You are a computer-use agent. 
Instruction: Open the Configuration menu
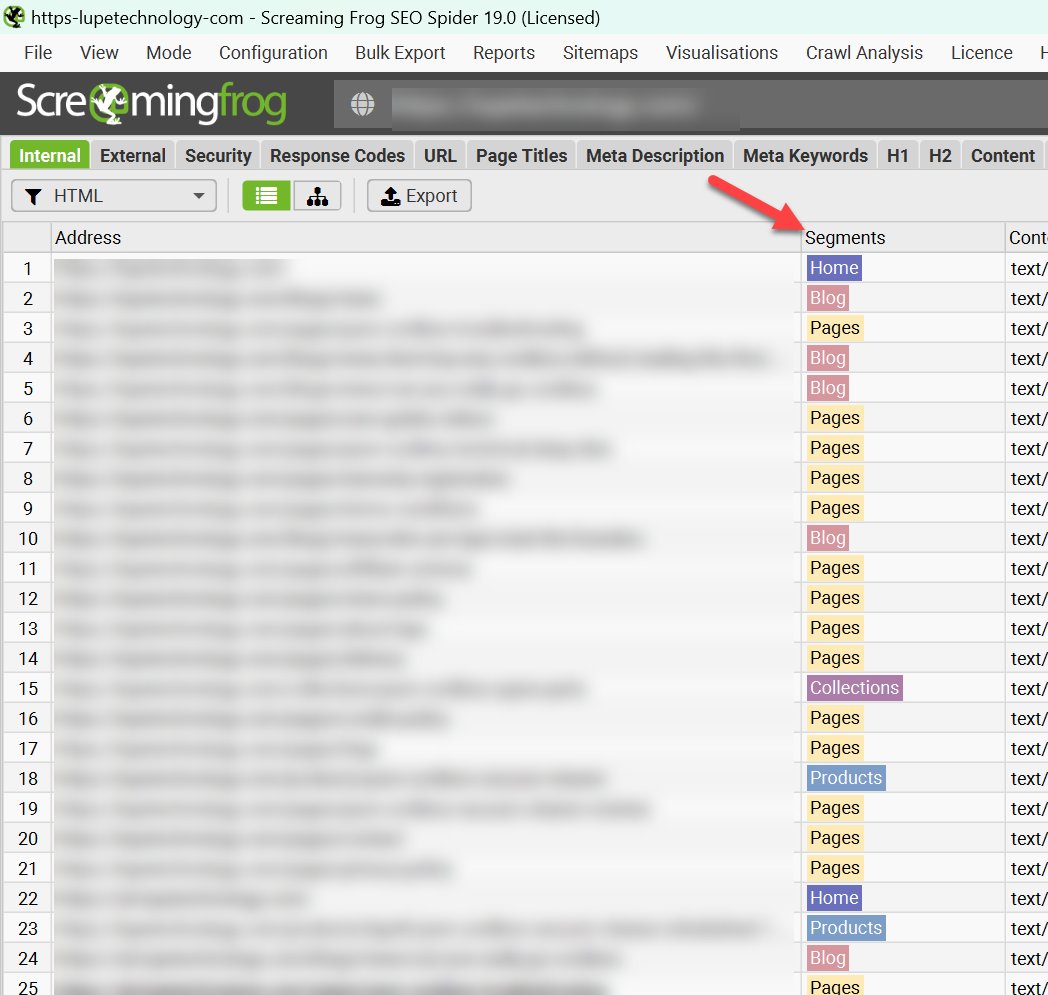pyautogui.click(x=273, y=52)
